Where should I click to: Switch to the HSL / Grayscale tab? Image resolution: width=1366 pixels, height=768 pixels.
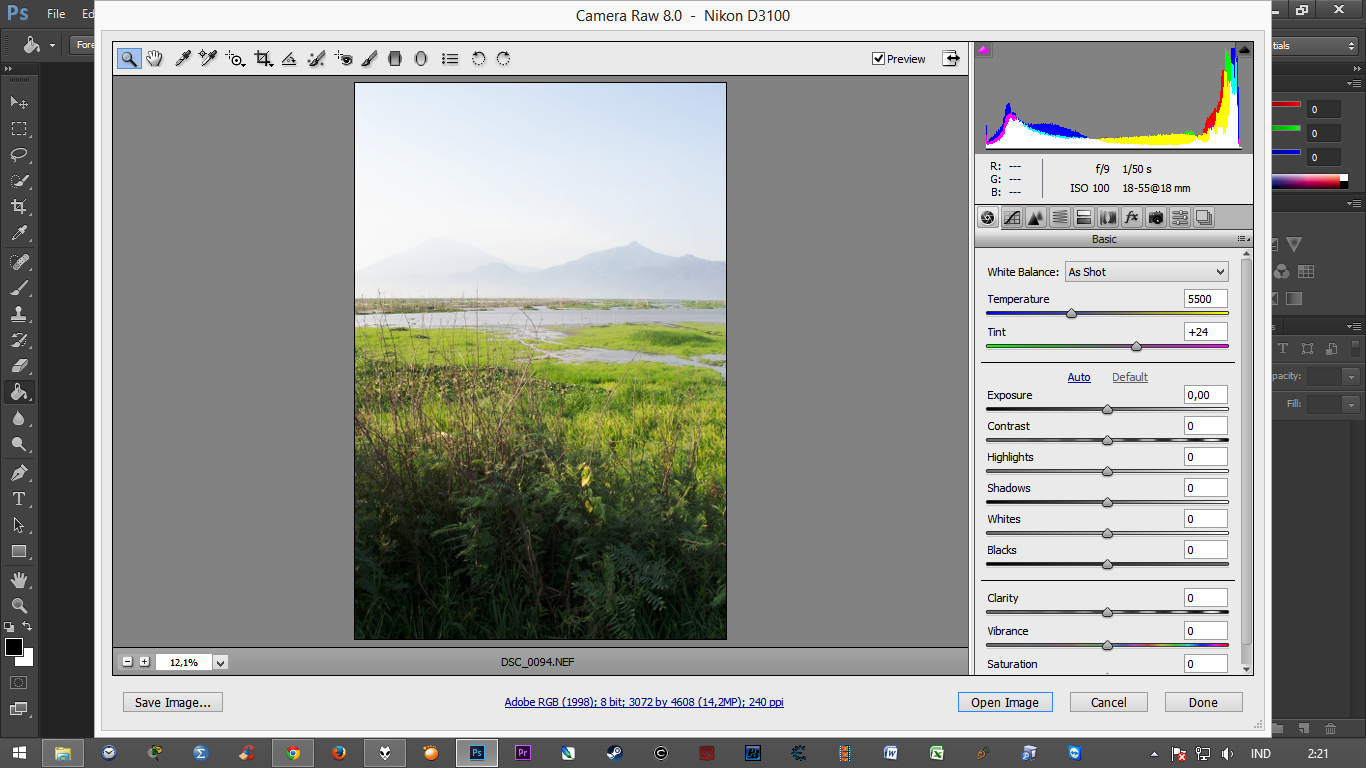tap(1060, 217)
